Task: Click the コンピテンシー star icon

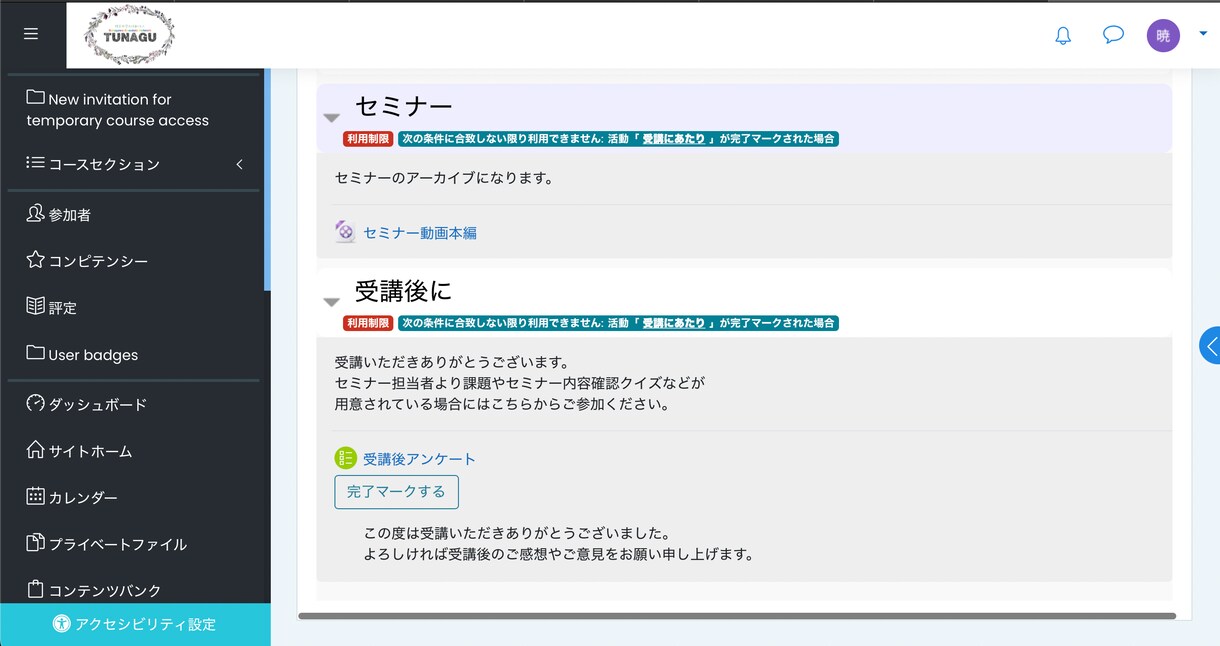Action: [35, 260]
